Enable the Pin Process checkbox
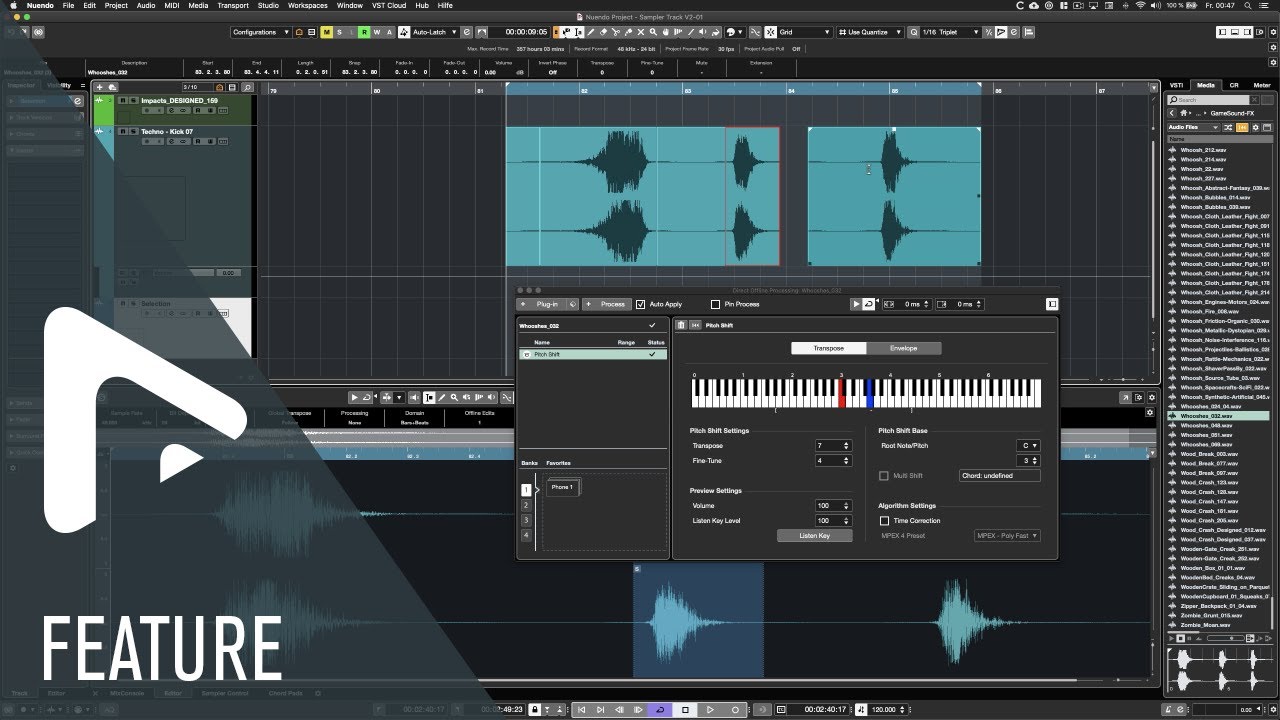Viewport: 1280px width, 720px height. pos(715,304)
